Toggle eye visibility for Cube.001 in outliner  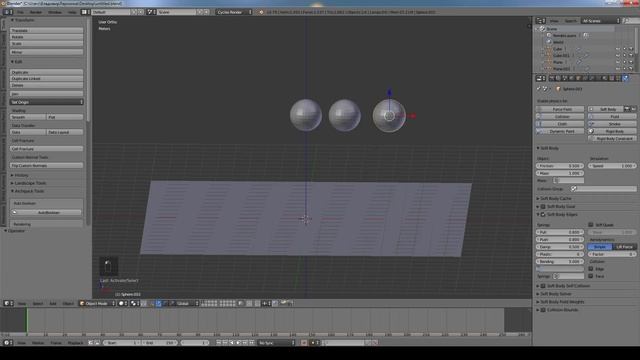(618, 55)
